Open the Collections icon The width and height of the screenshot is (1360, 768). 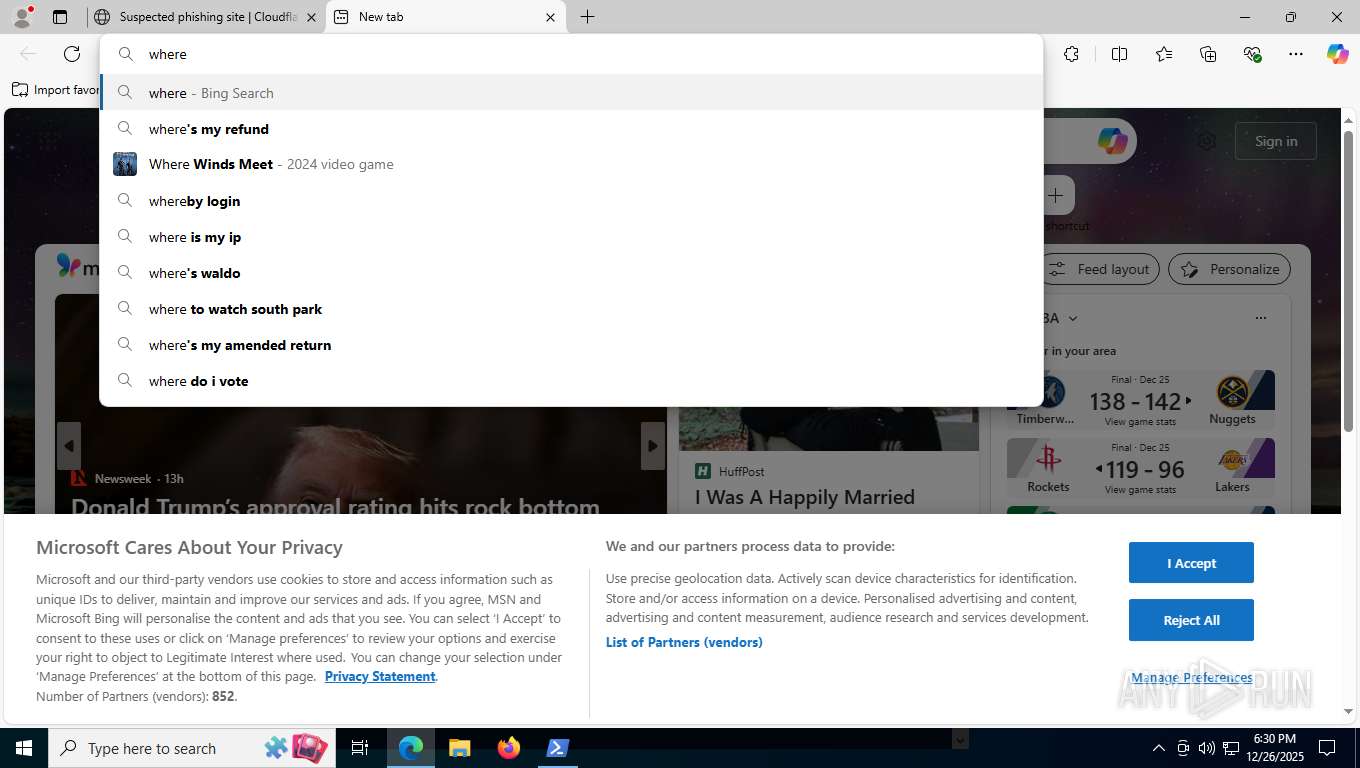click(1208, 54)
